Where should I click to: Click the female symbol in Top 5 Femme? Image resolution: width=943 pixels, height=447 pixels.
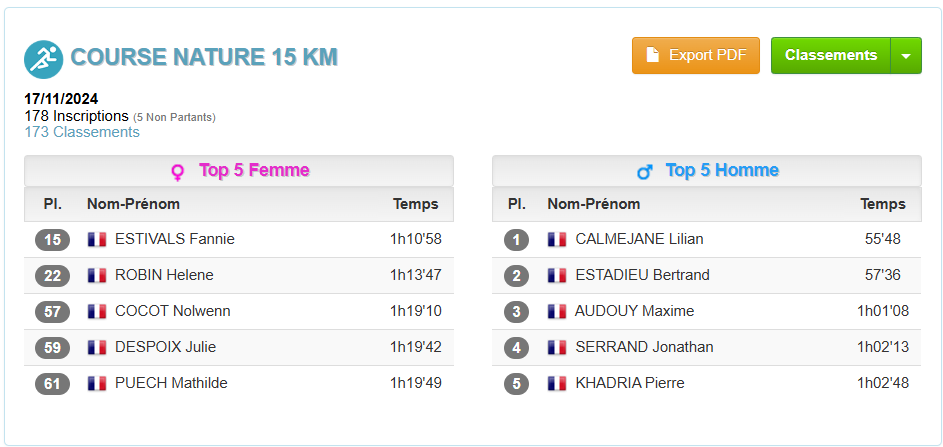(177, 173)
